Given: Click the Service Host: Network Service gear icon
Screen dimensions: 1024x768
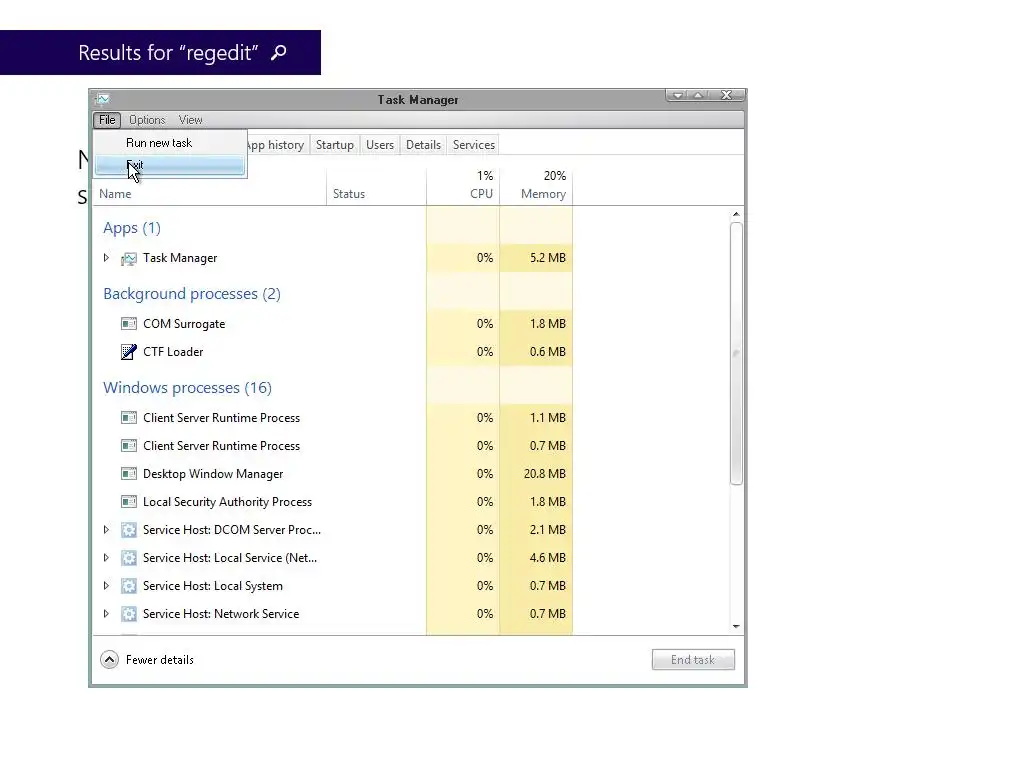Looking at the screenshot, I should [x=129, y=615].
